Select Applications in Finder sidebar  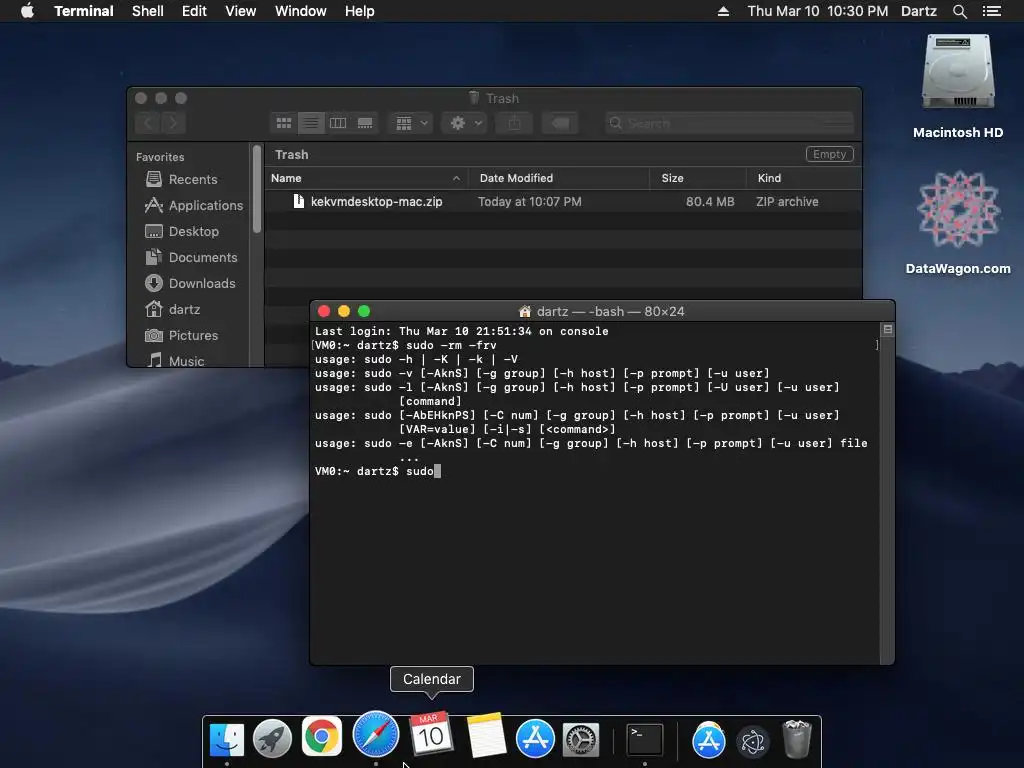[189, 205]
